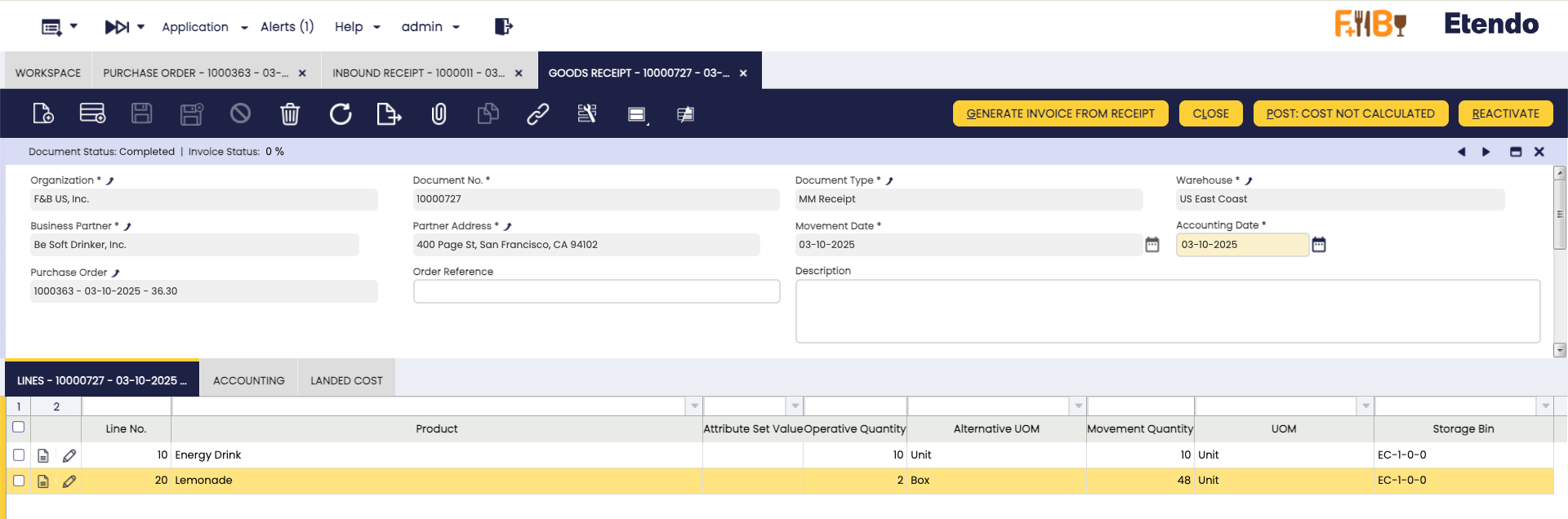Open the Product column filter dropdown
Screen dimensions: 1568x519
pyautogui.click(x=694, y=406)
